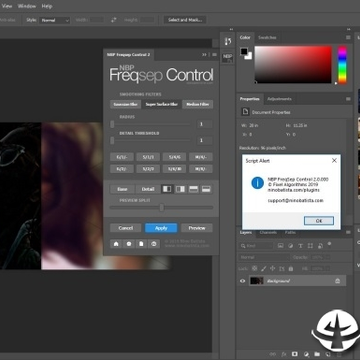Open the Freqsep Control panel menu
The image size is (360, 360).
pyautogui.click(x=214, y=55)
